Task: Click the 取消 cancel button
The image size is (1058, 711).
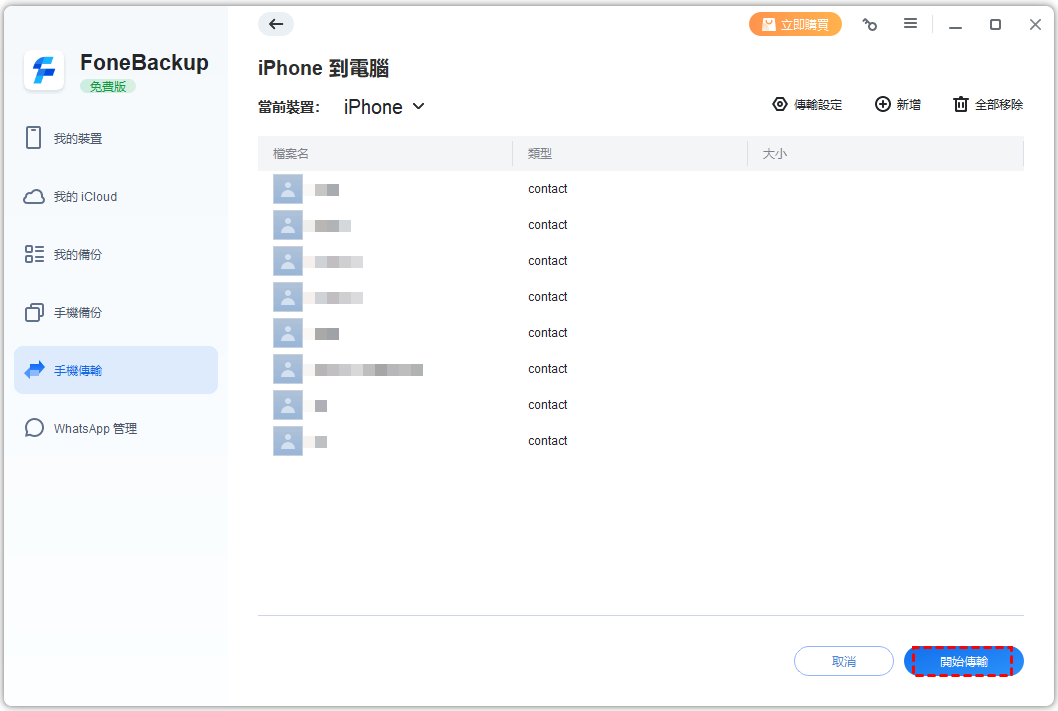Action: coord(843,661)
